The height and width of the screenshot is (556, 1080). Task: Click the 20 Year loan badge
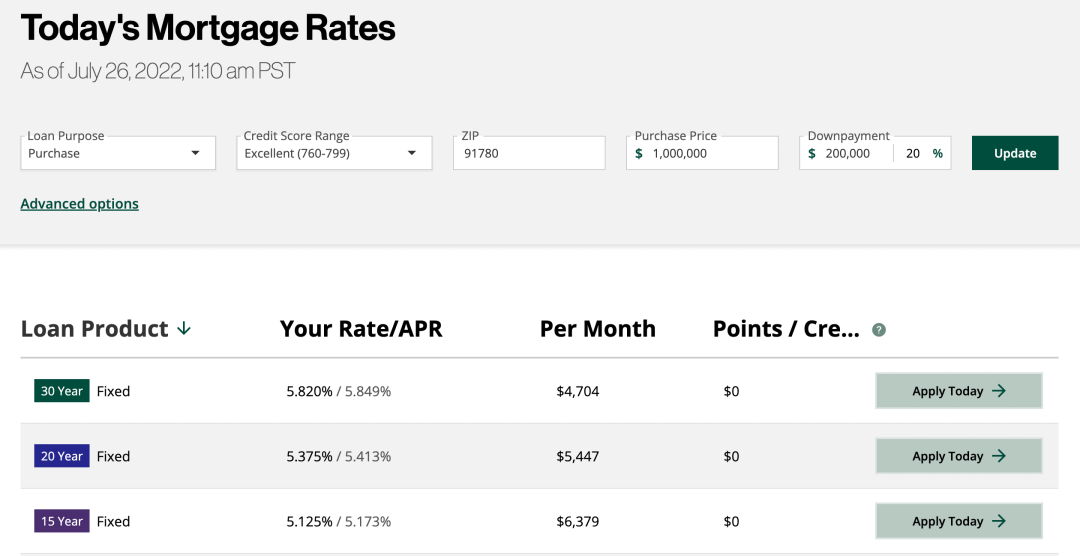[62, 456]
